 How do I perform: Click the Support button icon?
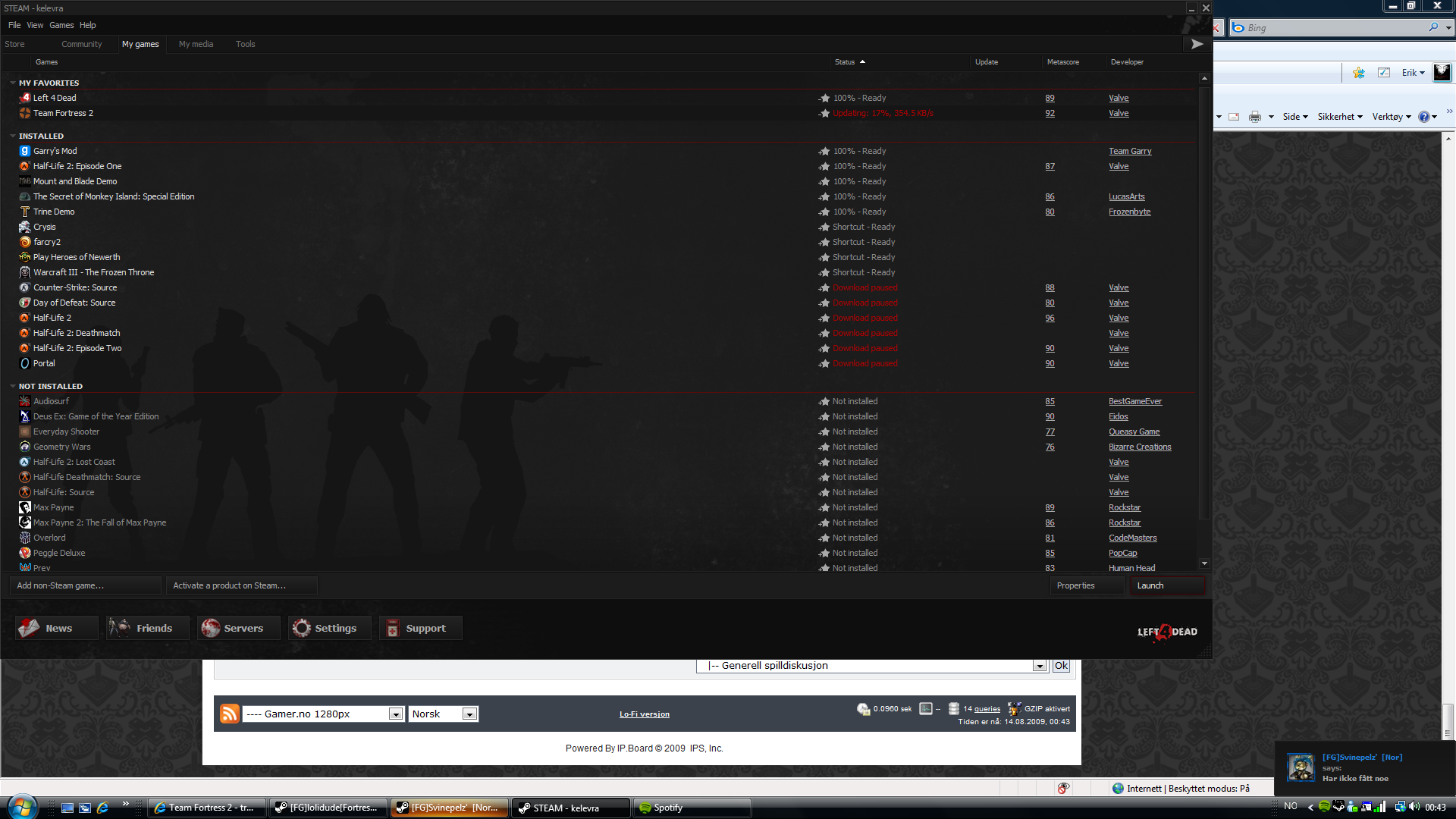tap(393, 628)
